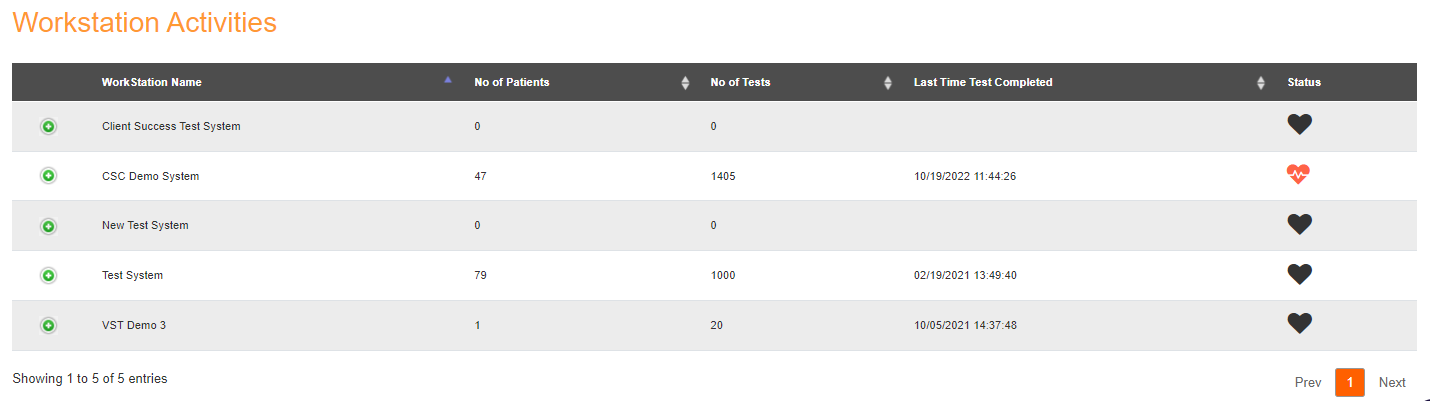Click the heart status icon for Client Success Test System
This screenshot has width=1430, height=401.
click(x=1299, y=125)
